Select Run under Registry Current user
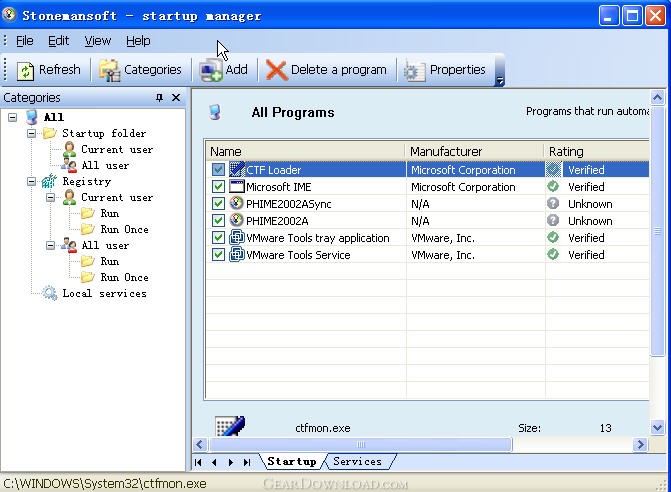The width and height of the screenshot is (671, 492). point(110,213)
